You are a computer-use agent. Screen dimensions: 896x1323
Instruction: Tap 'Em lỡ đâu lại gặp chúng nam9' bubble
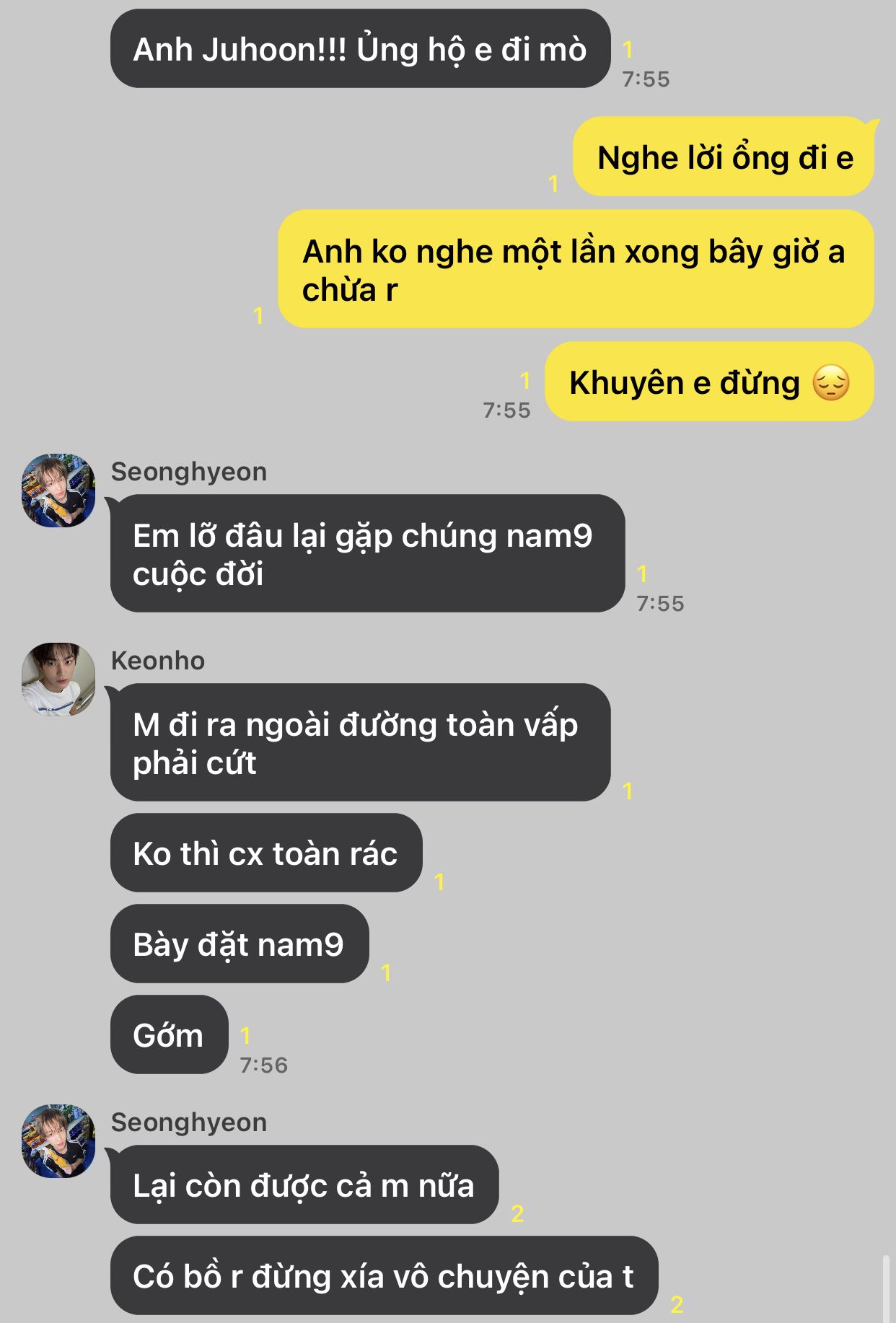[x=367, y=553]
